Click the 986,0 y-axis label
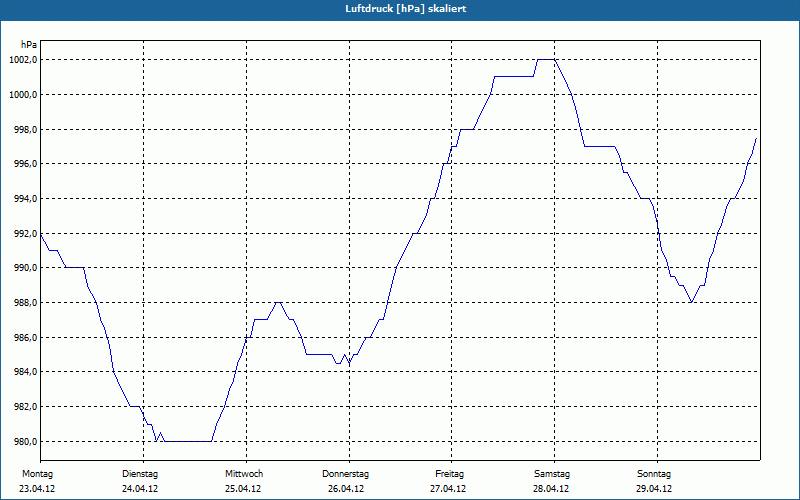This screenshot has height=500, width=800. 25,337
